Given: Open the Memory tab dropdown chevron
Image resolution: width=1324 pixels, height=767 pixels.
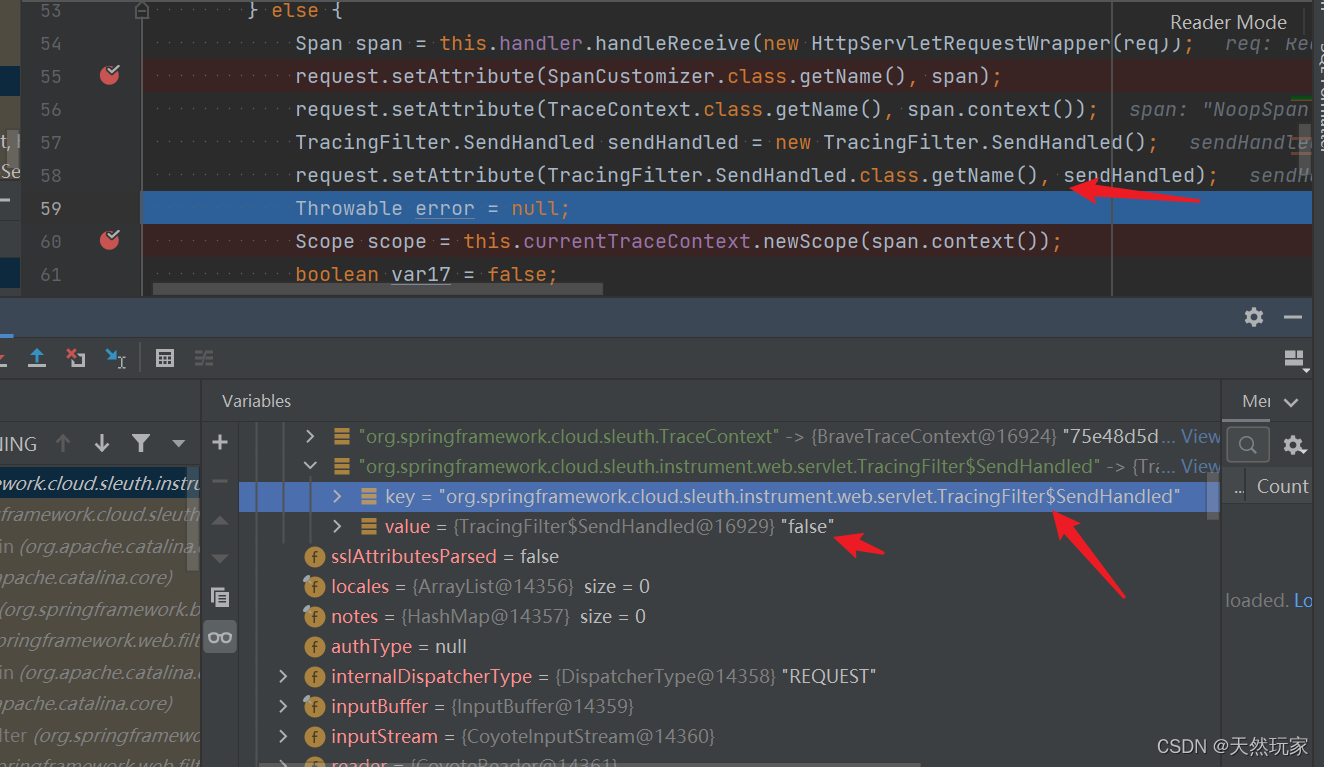Looking at the screenshot, I should coord(1291,402).
